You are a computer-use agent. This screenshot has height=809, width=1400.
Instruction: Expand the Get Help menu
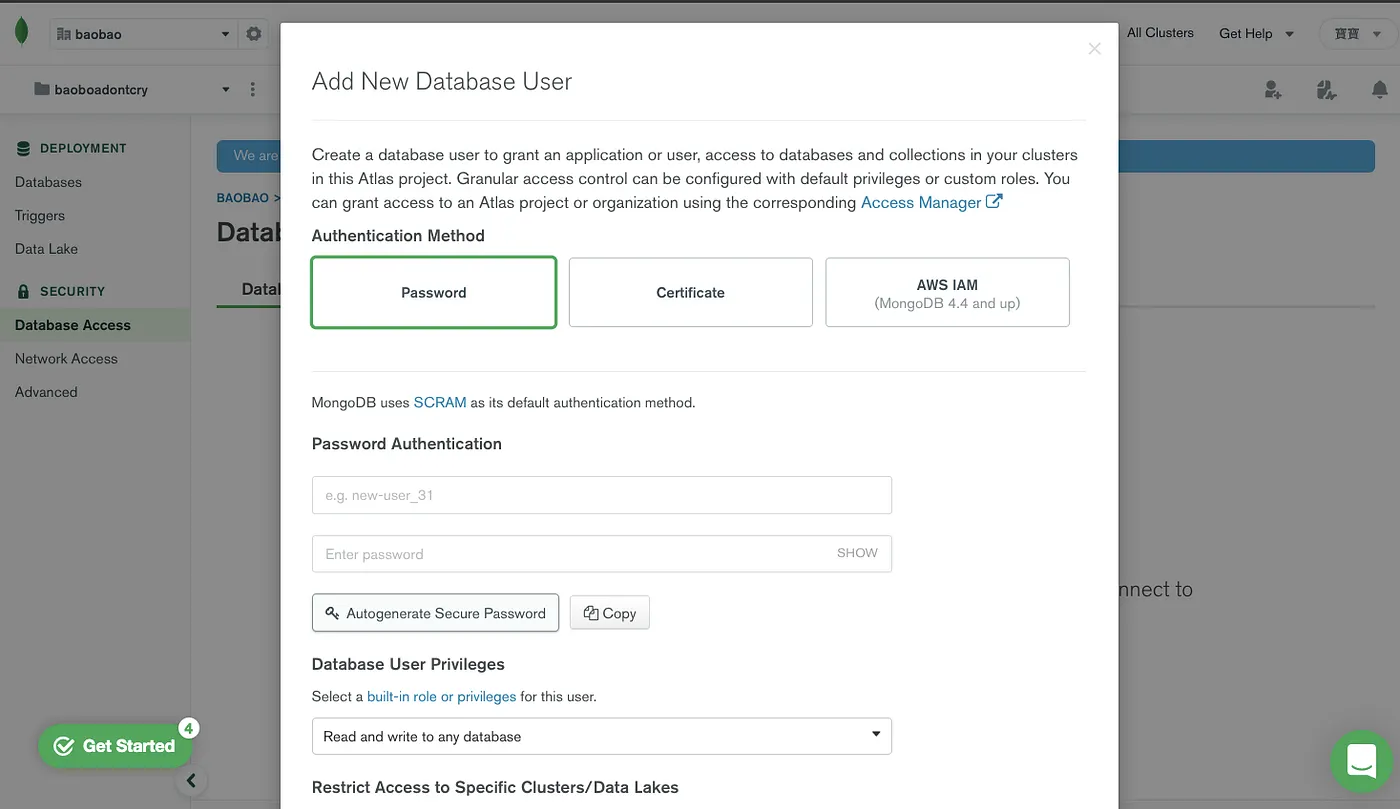[x=1256, y=33]
